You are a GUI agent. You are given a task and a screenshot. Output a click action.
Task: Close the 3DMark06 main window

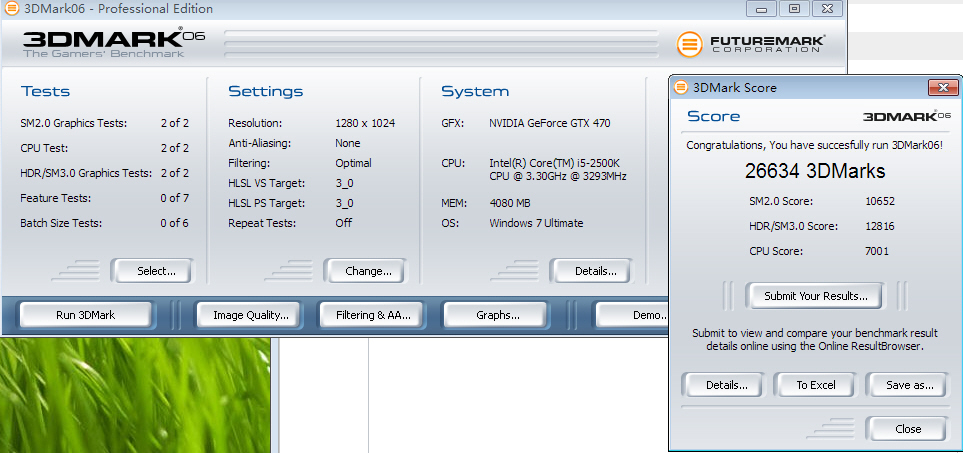pos(827,9)
